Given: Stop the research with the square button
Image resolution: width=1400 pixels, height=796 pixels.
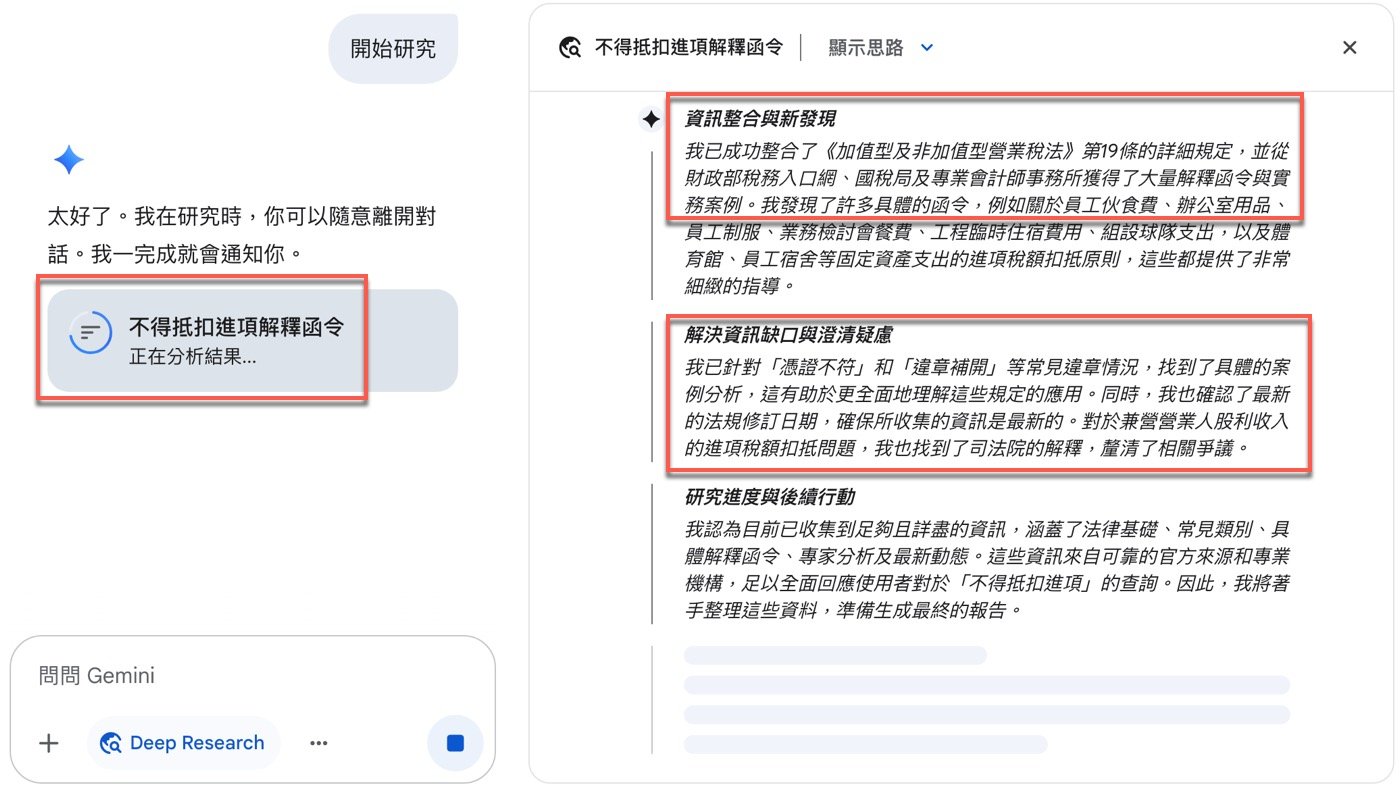Looking at the screenshot, I should click(455, 743).
